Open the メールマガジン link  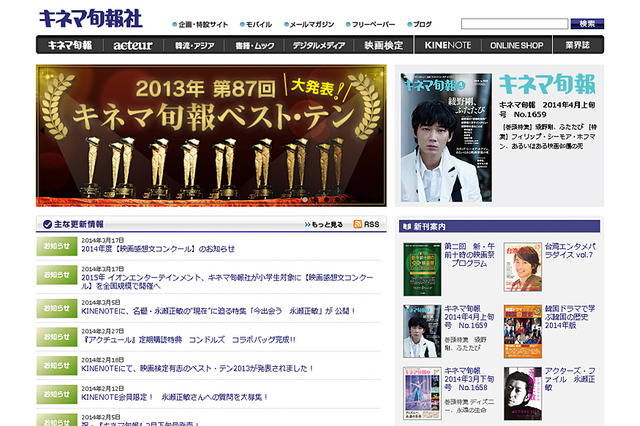click(x=309, y=24)
